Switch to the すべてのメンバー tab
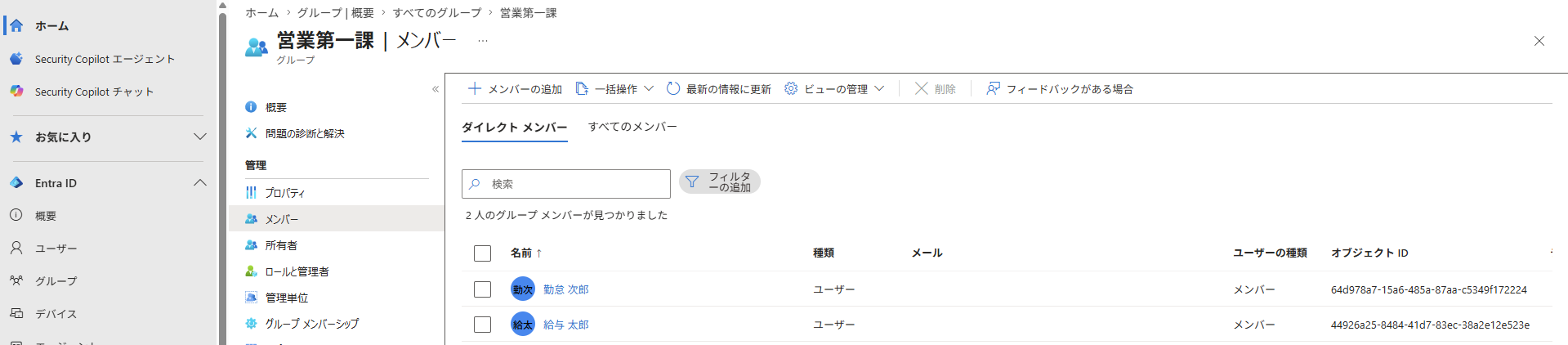Image resolution: width=1568 pixels, height=345 pixels. tap(632, 127)
